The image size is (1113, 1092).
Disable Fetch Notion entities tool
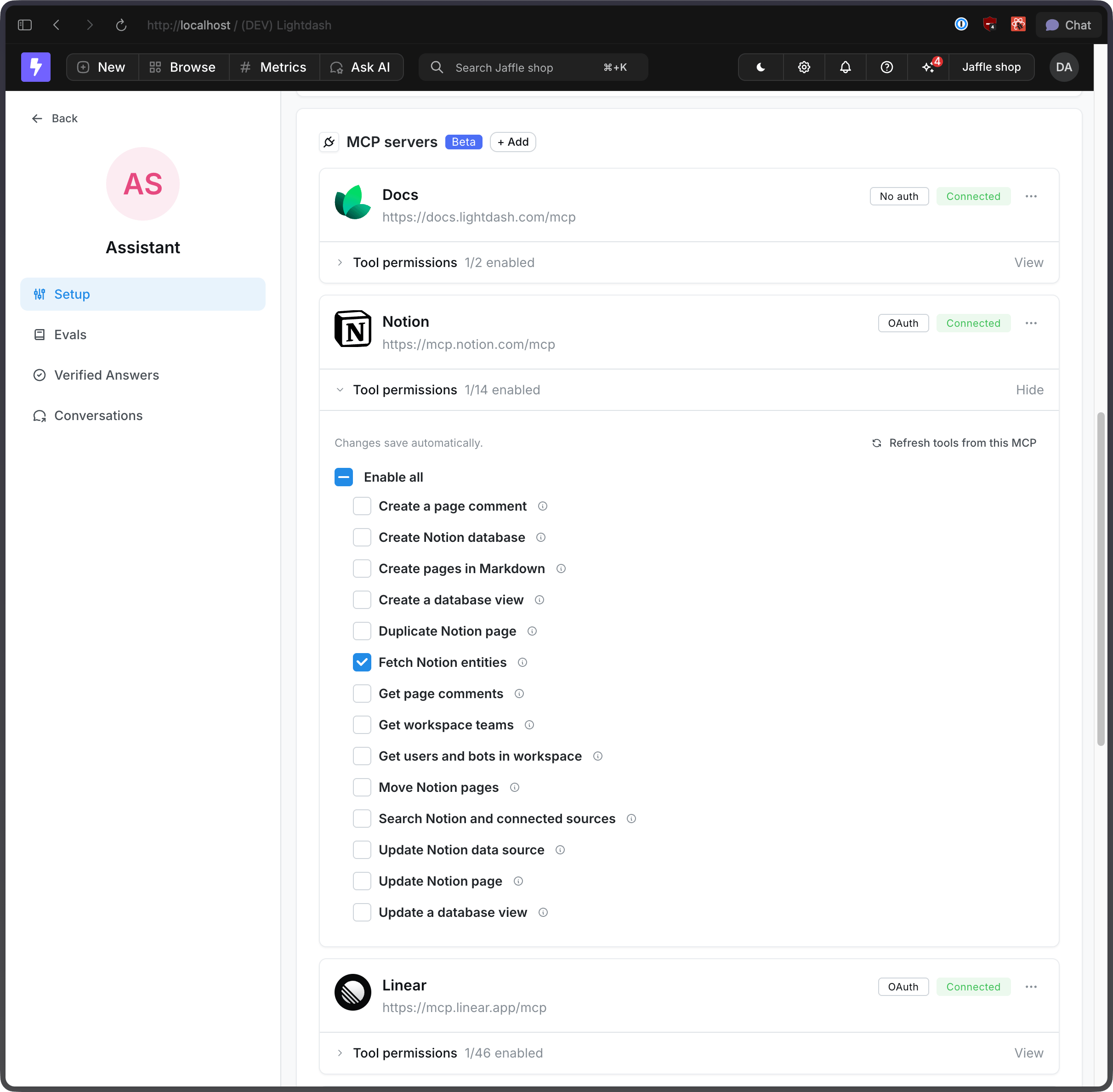362,662
